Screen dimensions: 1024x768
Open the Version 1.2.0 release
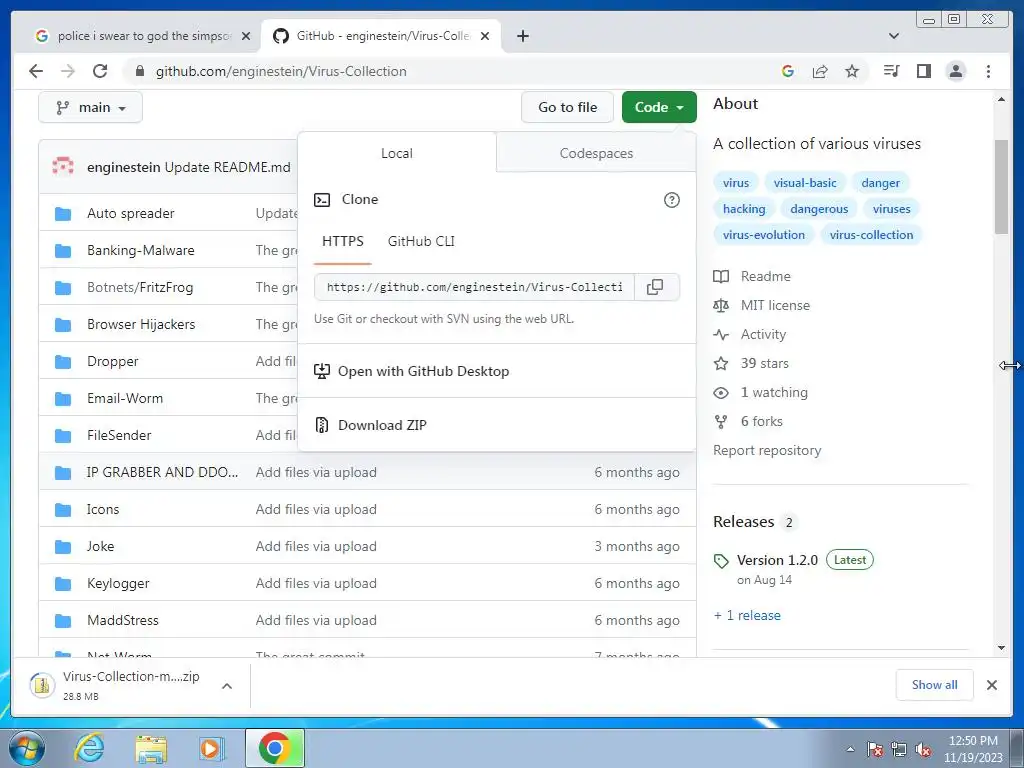point(776,560)
